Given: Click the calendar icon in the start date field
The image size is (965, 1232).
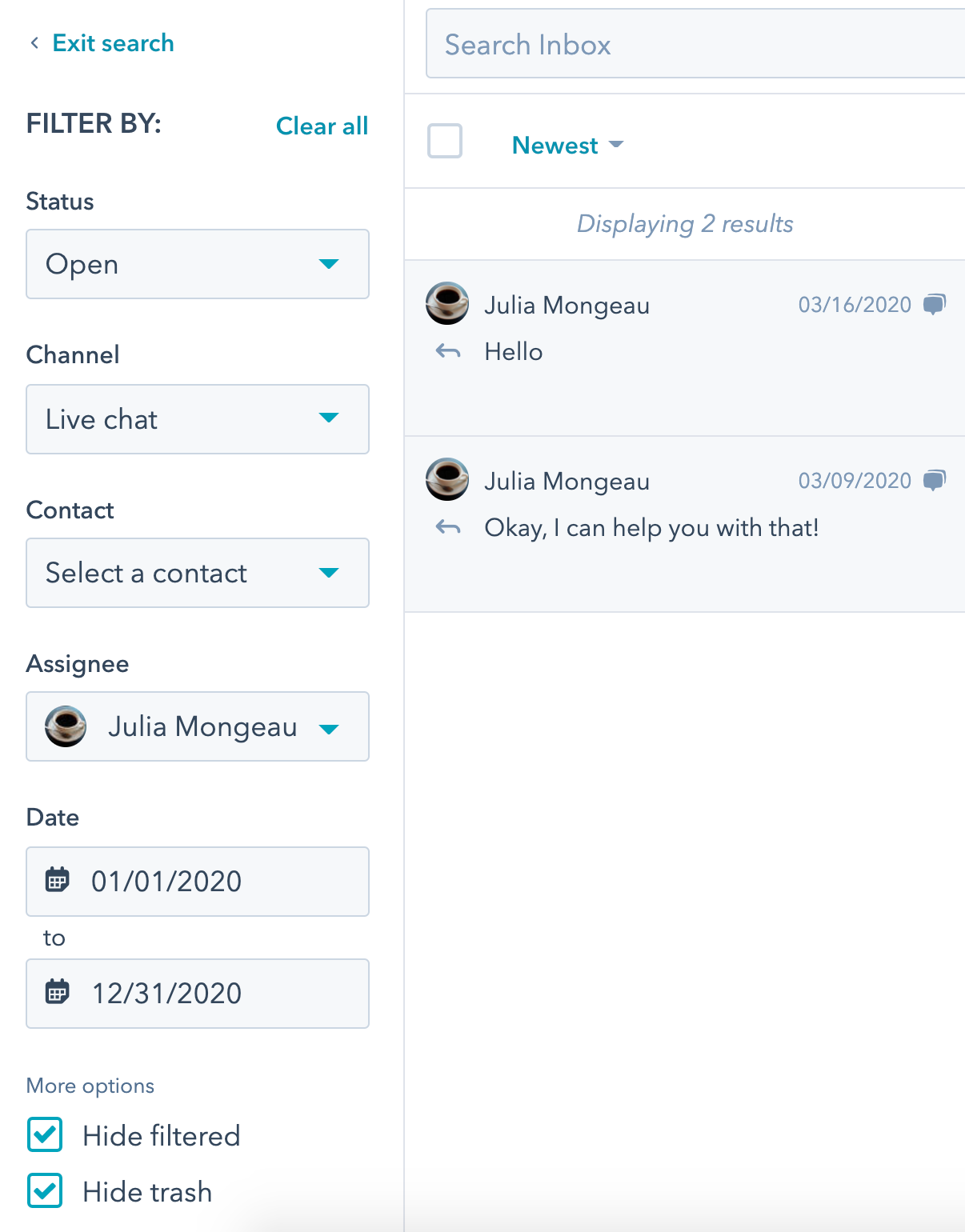Looking at the screenshot, I should (x=58, y=879).
